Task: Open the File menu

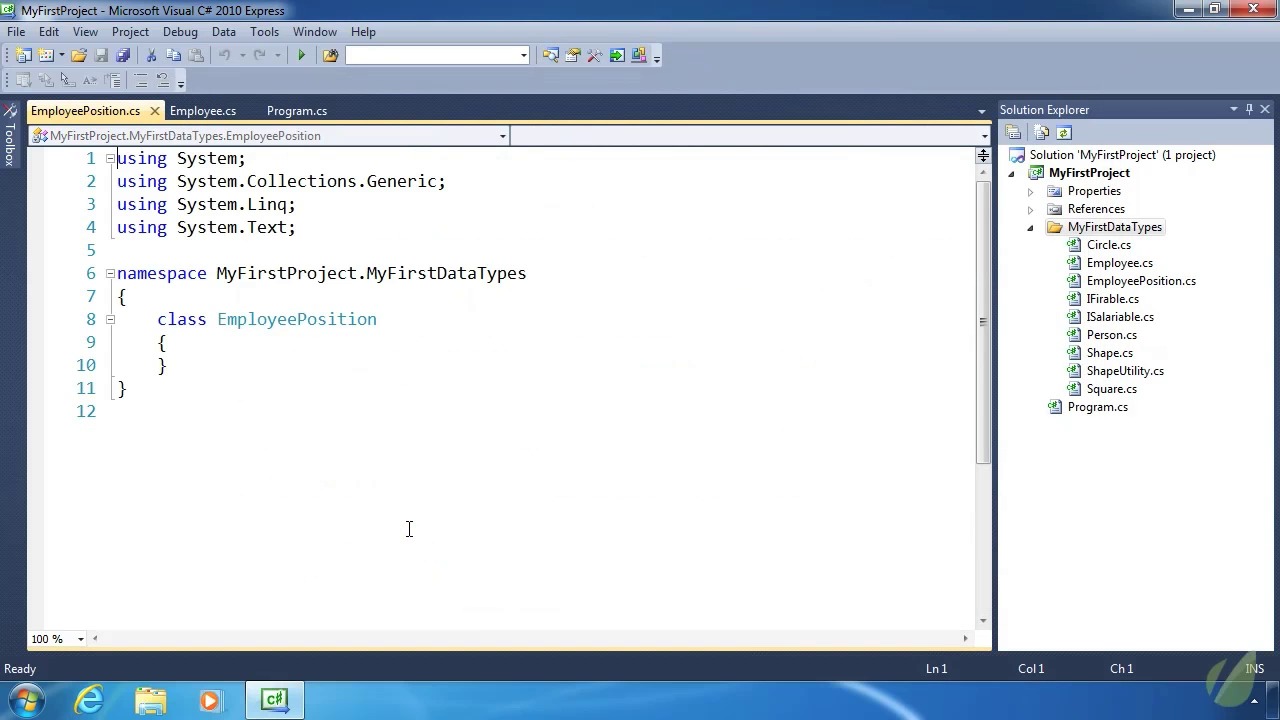Action: (16, 32)
